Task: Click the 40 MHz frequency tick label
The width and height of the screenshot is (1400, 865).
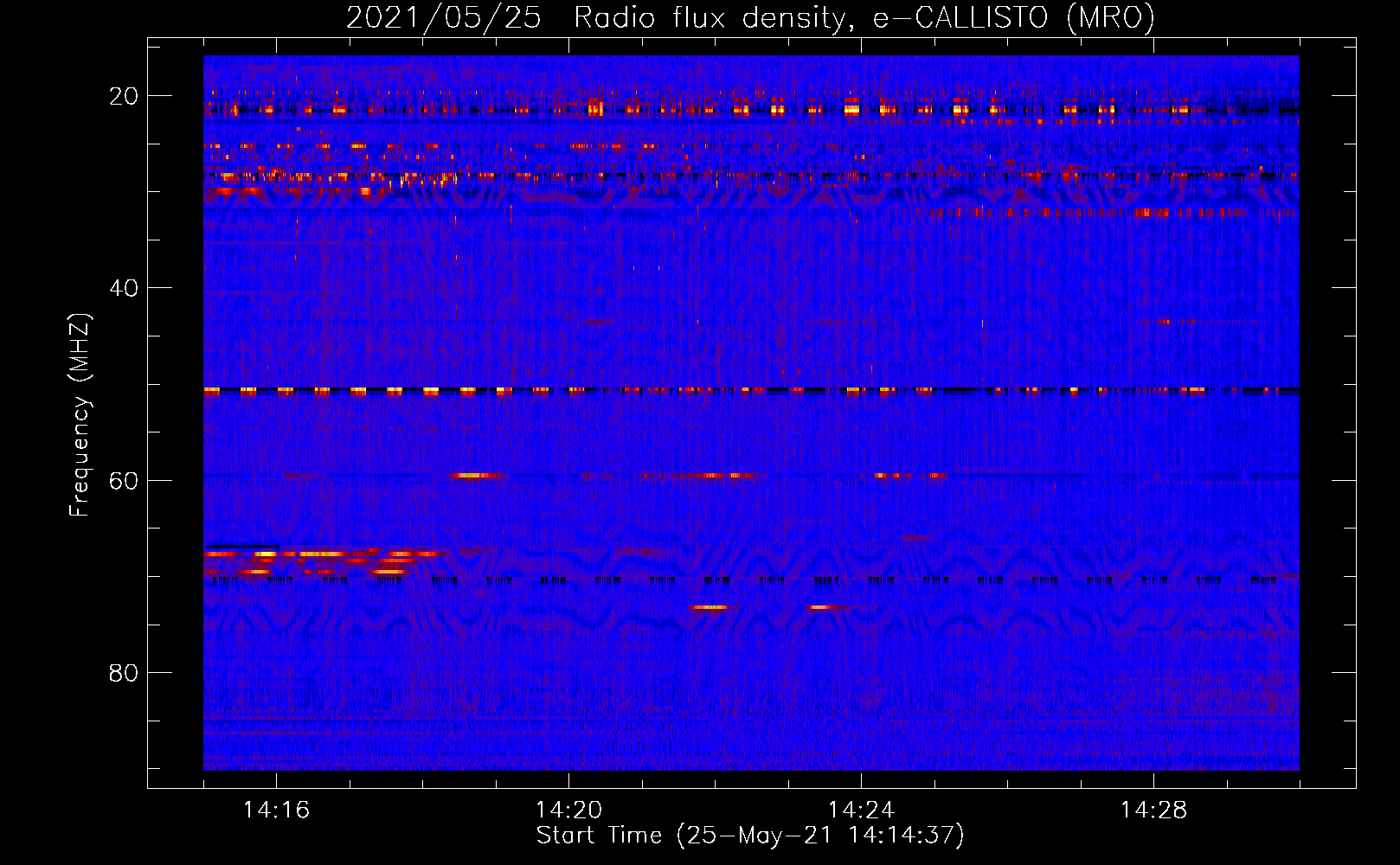Action: point(124,288)
